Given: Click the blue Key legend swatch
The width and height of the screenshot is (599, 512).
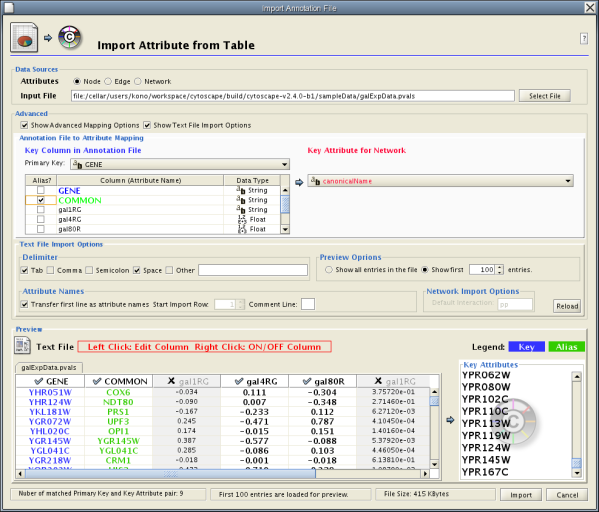Looking at the screenshot, I should click(526, 347).
